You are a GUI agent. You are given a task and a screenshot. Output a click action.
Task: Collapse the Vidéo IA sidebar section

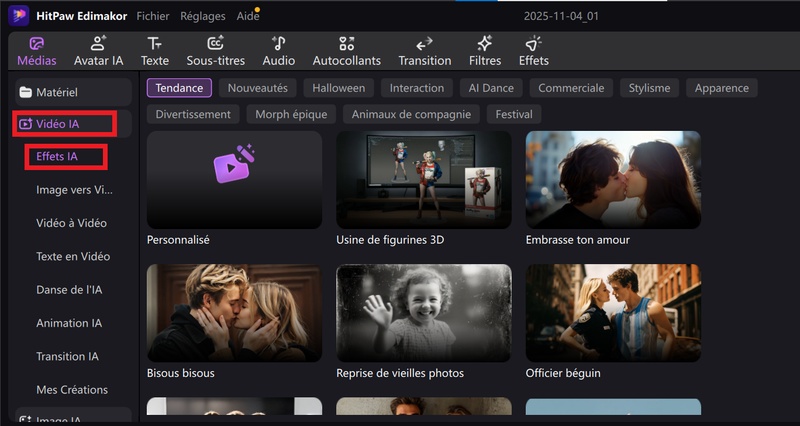pyautogui.click(x=70, y=124)
